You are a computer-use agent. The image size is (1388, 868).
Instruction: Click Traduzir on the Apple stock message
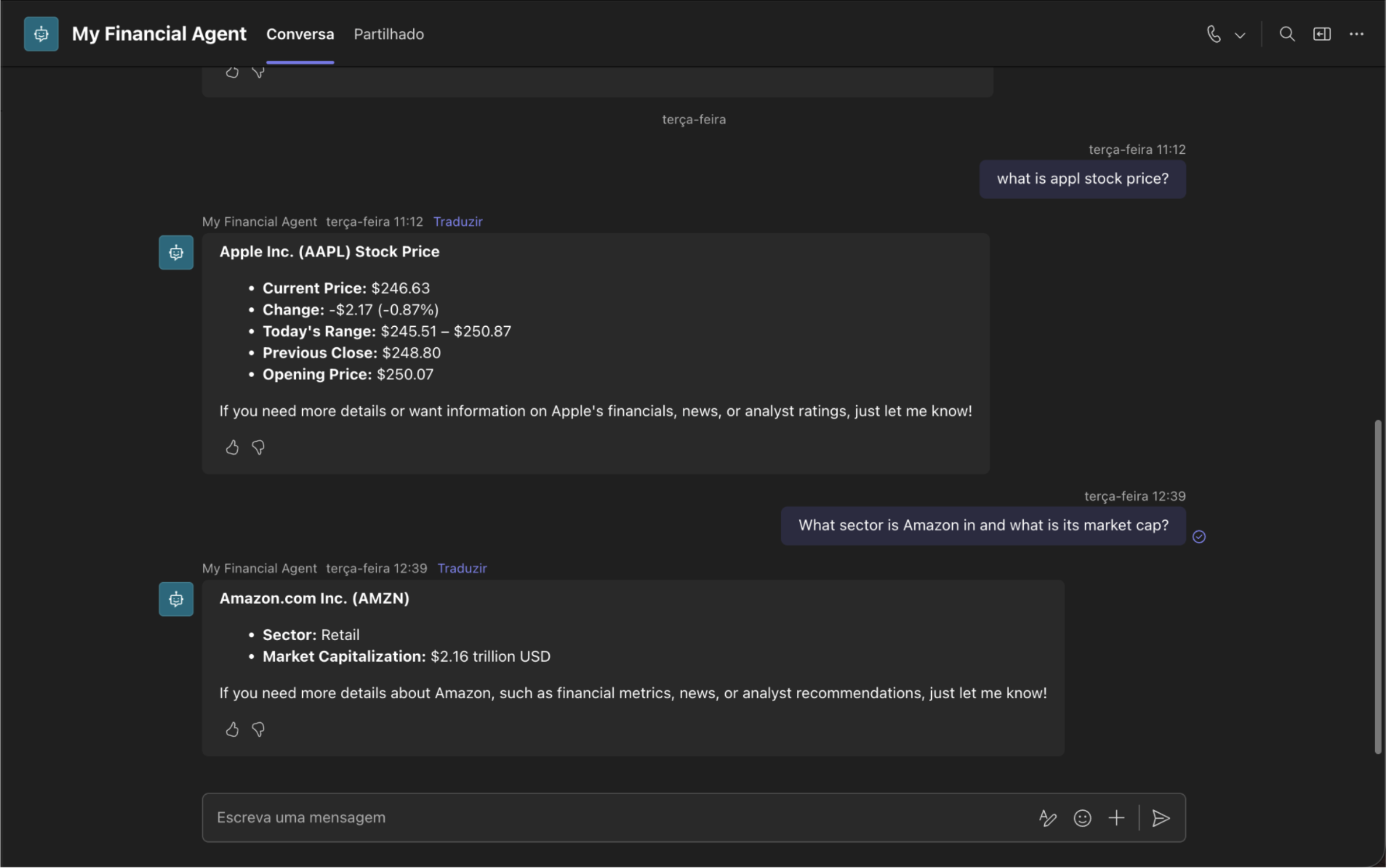pyautogui.click(x=458, y=221)
